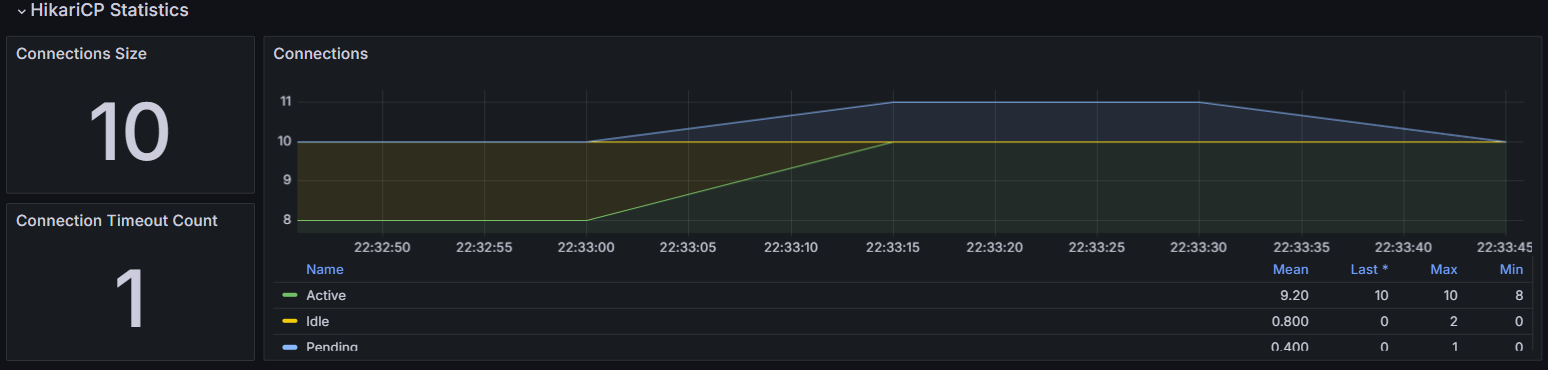The image size is (1548, 370).
Task: Open the Connection Timeout Count panel title
Action: [x=117, y=220]
